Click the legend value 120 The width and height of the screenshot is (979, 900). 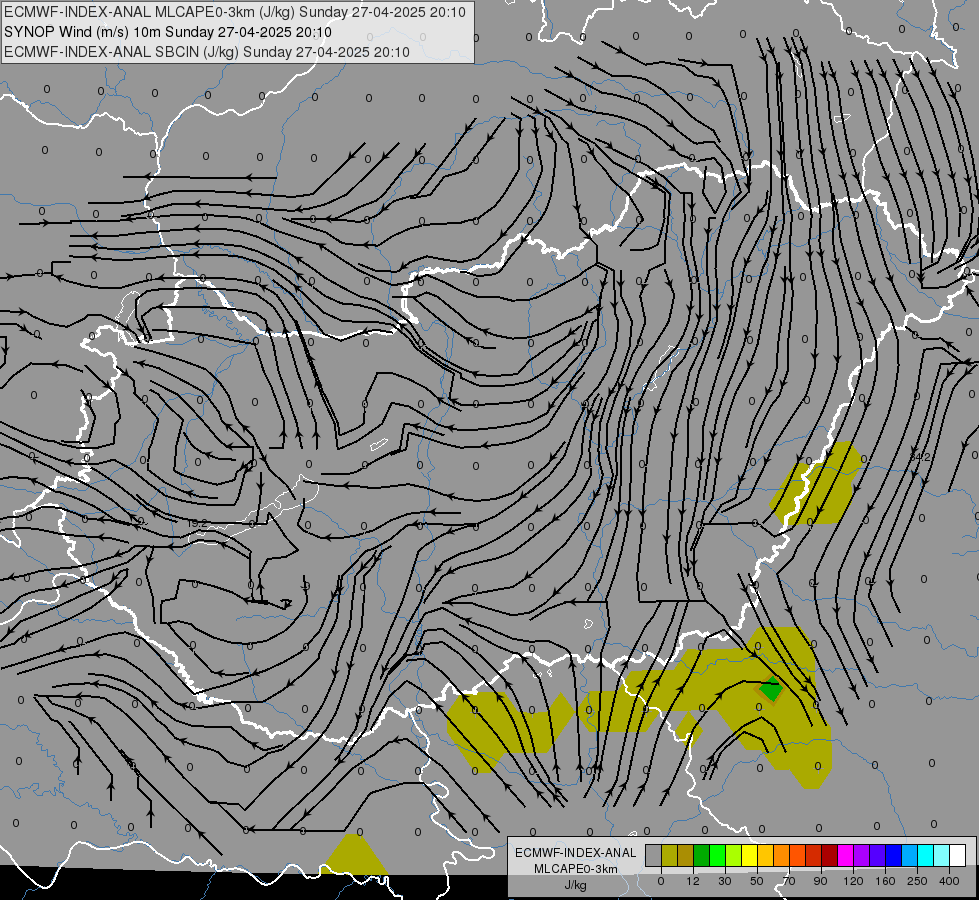(854, 881)
